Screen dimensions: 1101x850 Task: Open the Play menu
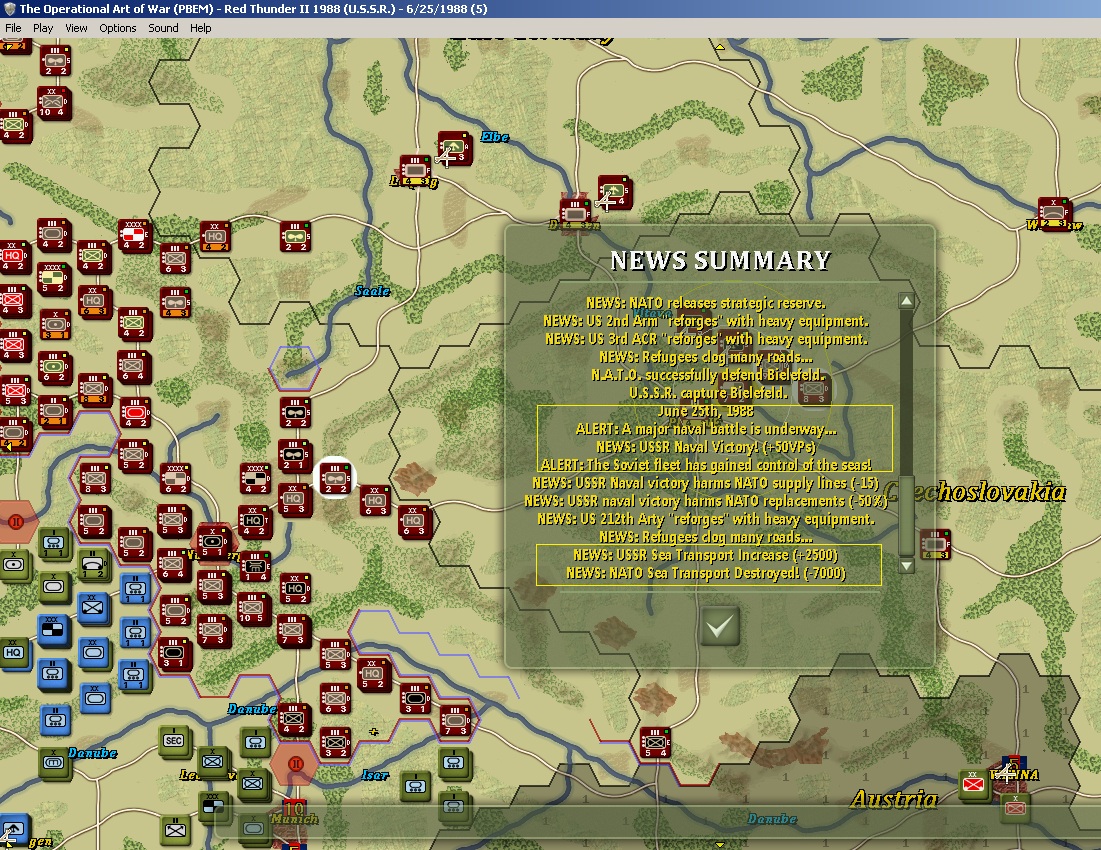tap(43, 28)
